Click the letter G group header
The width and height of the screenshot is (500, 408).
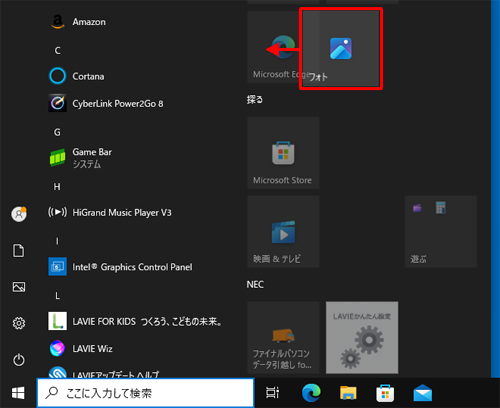[x=57, y=132]
